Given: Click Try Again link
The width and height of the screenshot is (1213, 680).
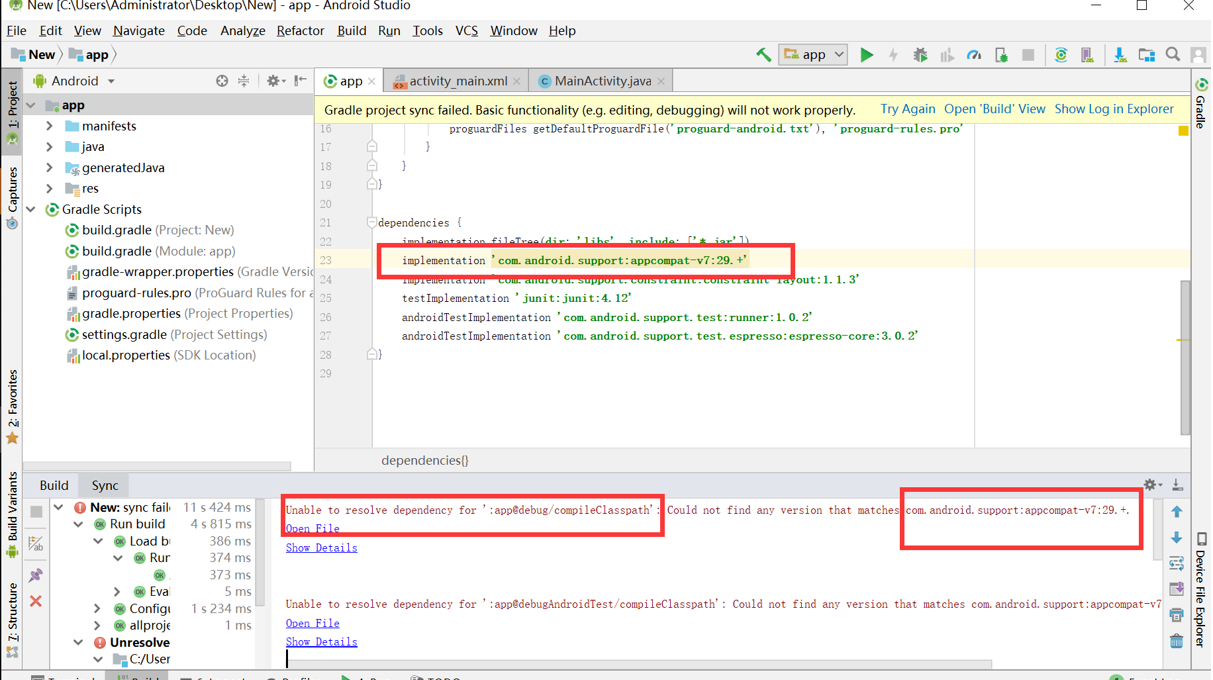Looking at the screenshot, I should tap(908, 109).
